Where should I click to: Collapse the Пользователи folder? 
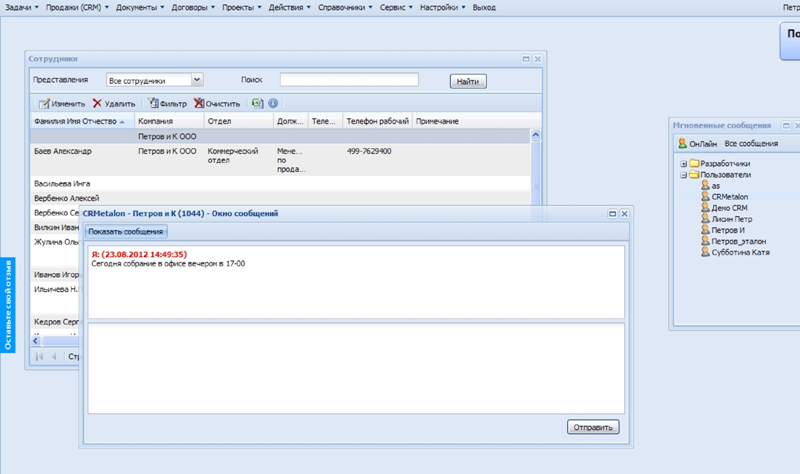pos(683,175)
